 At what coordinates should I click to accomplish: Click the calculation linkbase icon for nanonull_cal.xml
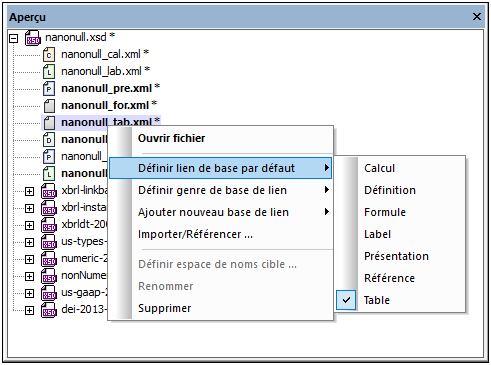(49, 55)
